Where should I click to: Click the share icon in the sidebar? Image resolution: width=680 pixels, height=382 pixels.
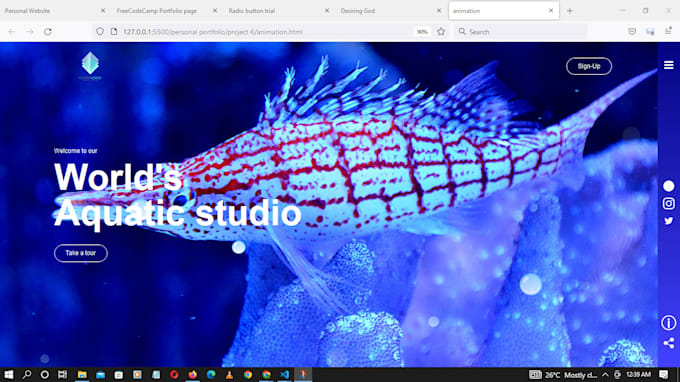[668, 343]
